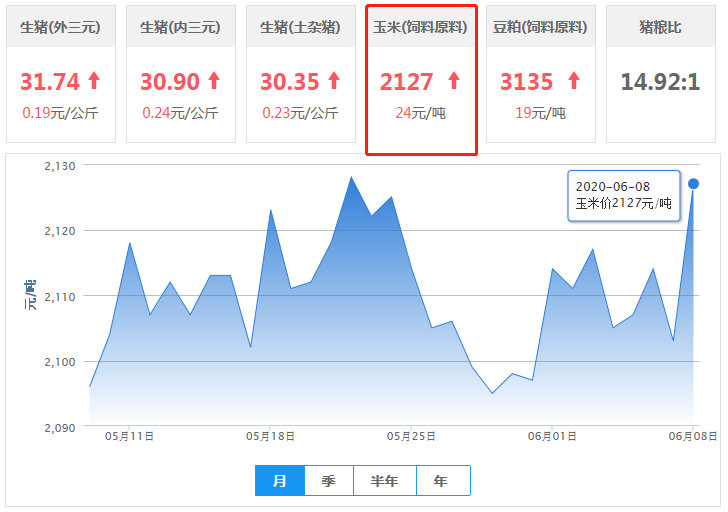Click the up arrow next to 30.90
Viewport: 728px width, 512px height.
(x=214, y=81)
